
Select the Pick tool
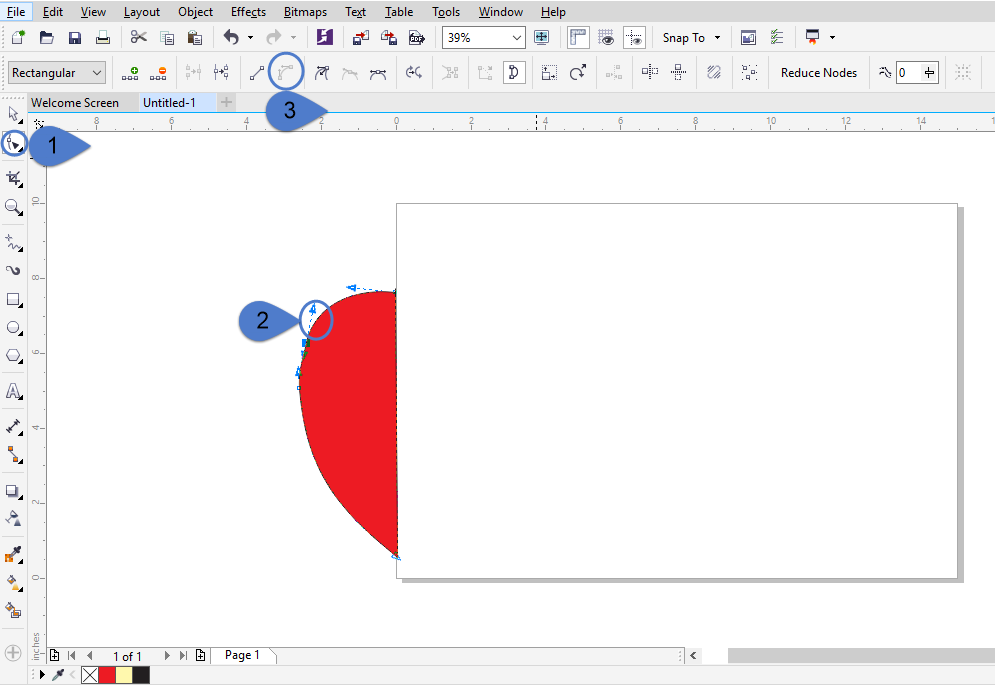[13, 114]
